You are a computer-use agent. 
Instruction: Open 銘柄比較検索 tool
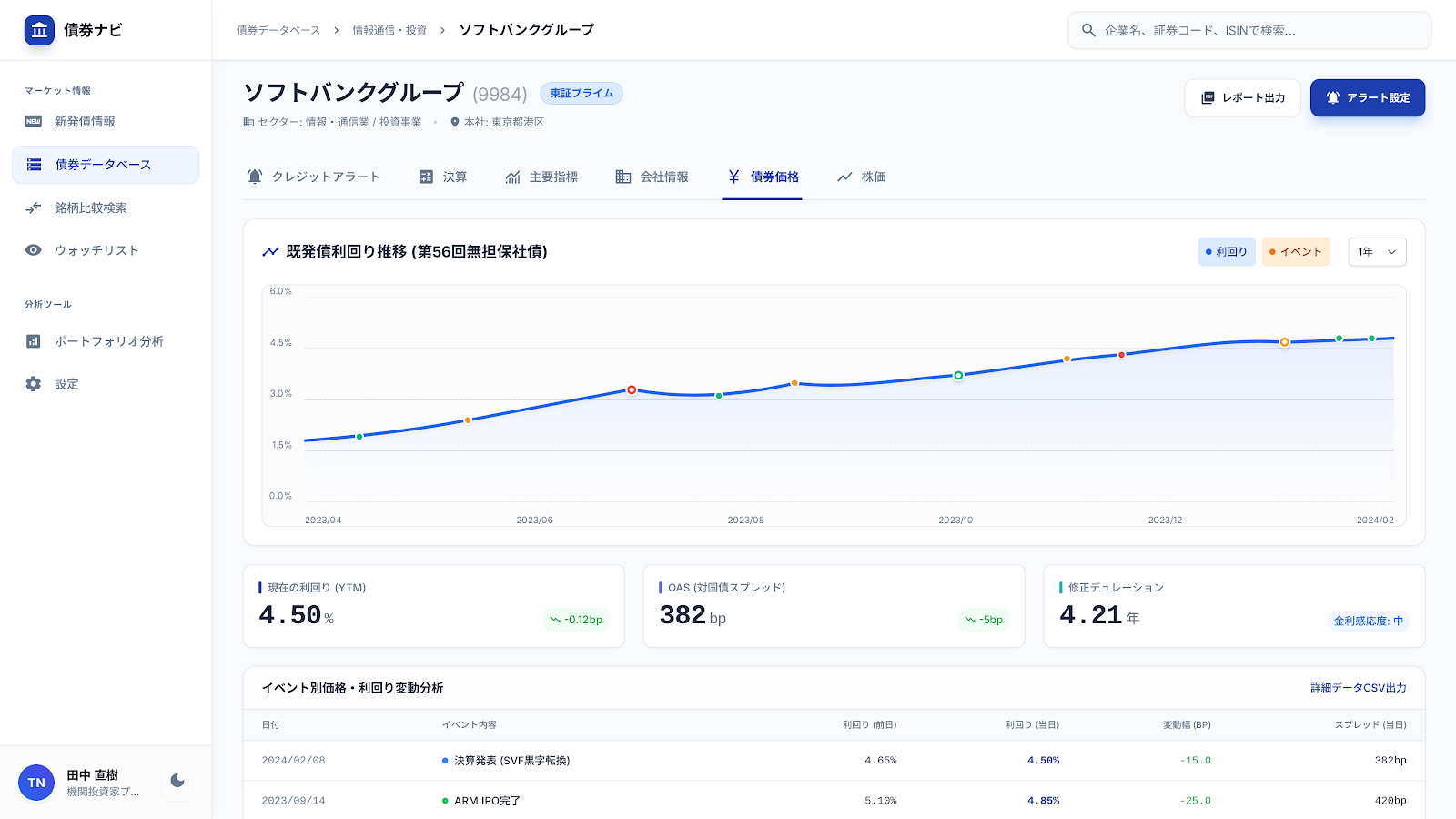pos(90,207)
